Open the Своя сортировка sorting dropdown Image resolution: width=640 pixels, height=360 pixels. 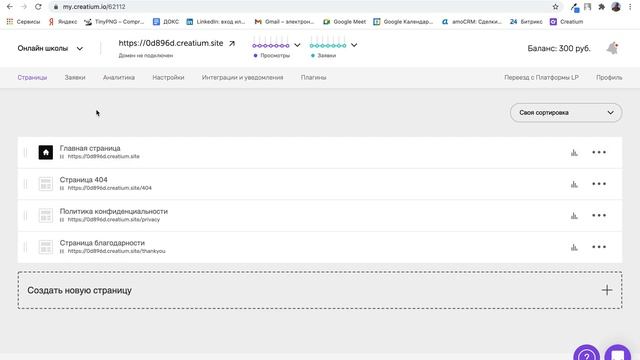(566, 113)
